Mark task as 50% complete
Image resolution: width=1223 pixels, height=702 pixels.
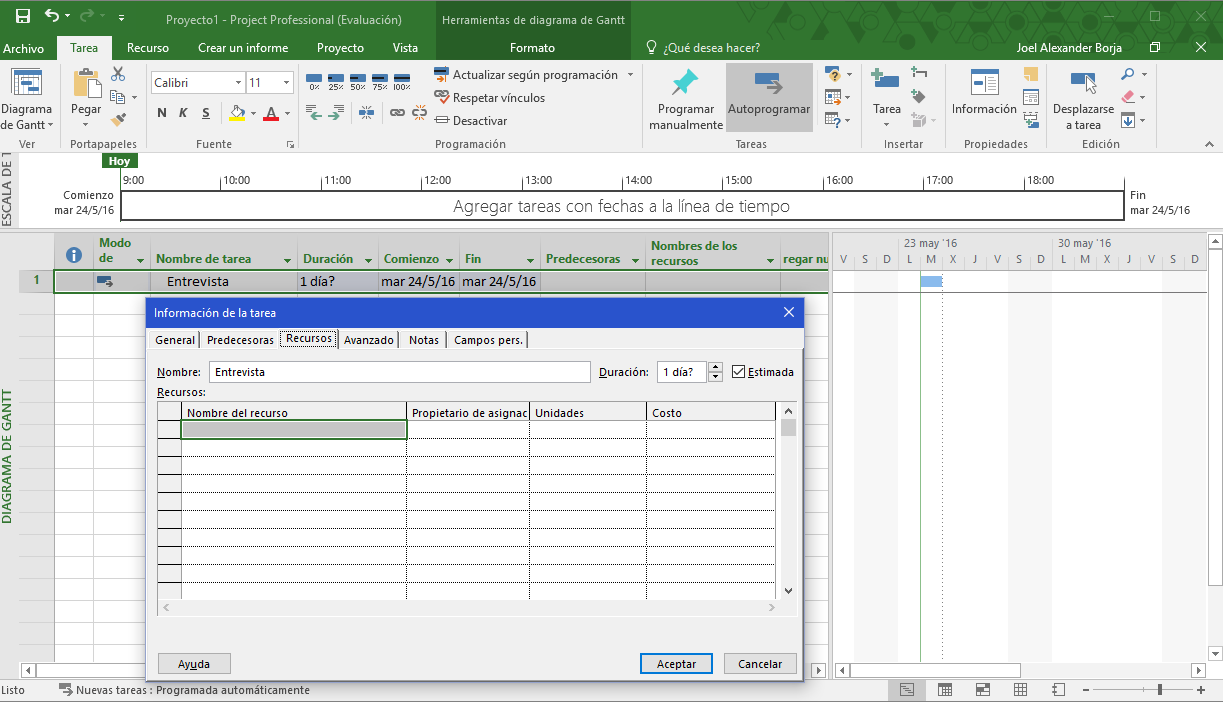358,80
